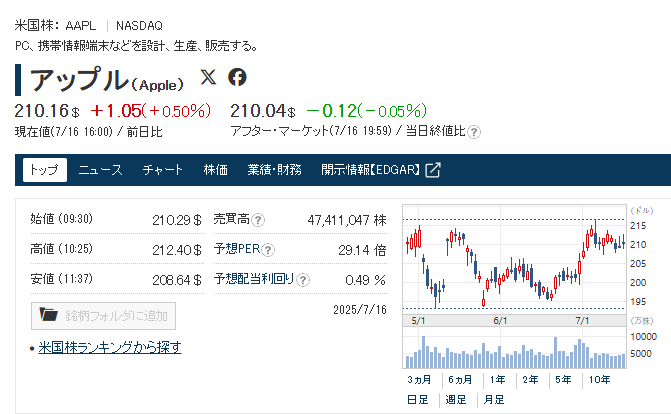Click after-market change −0.12(−0.05%)
671x414 pixels.
[x=367, y=111]
